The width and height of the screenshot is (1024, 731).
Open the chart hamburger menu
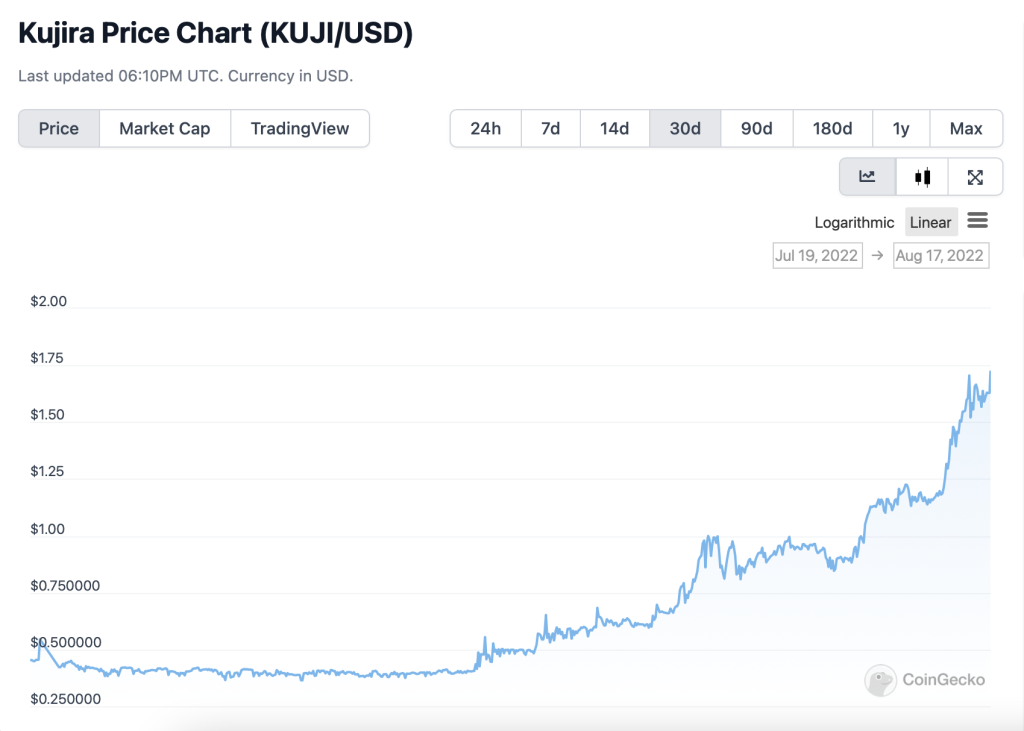[978, 221]
